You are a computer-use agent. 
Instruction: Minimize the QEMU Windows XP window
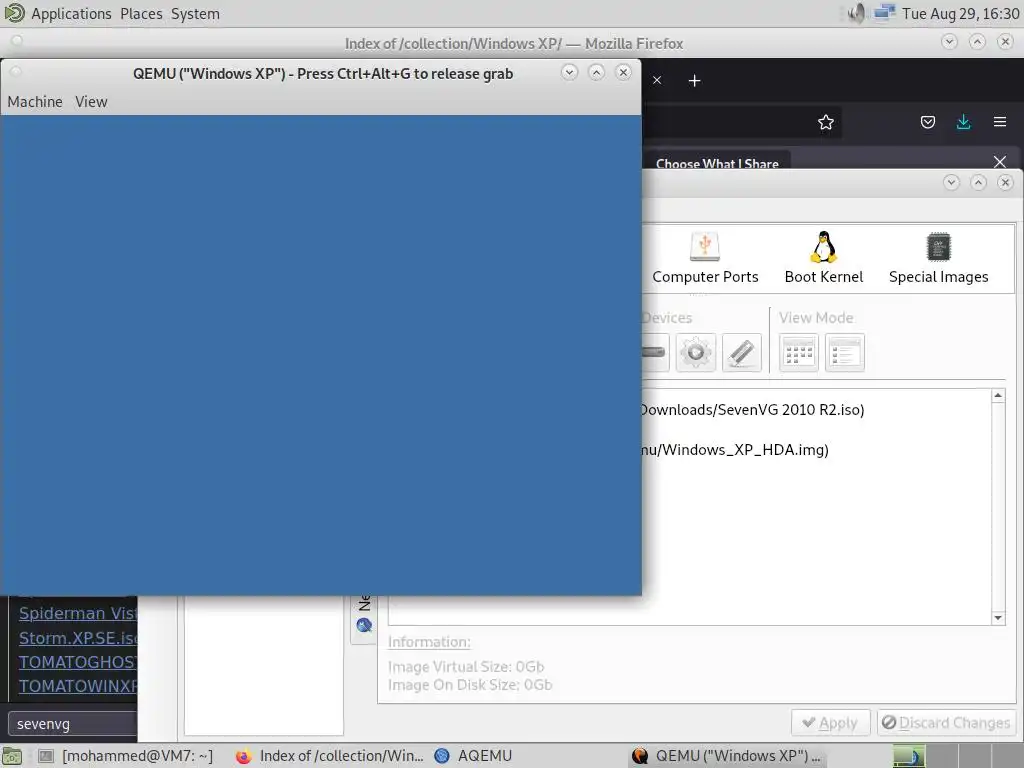click(569, 72)
